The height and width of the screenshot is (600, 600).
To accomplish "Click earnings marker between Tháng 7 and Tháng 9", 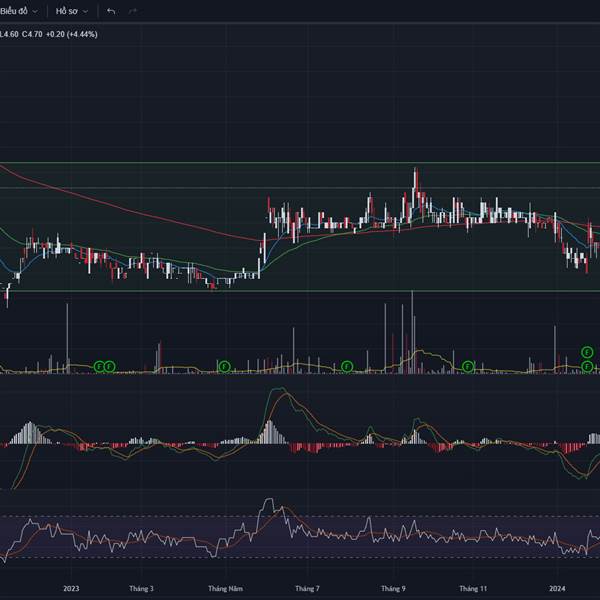I will click(347, 367).
